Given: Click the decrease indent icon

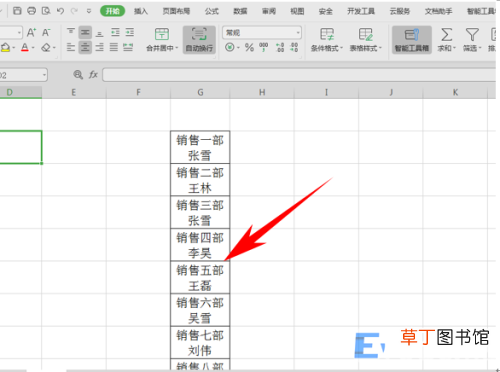Looking at the screenshot, I should tap(115, 32).
